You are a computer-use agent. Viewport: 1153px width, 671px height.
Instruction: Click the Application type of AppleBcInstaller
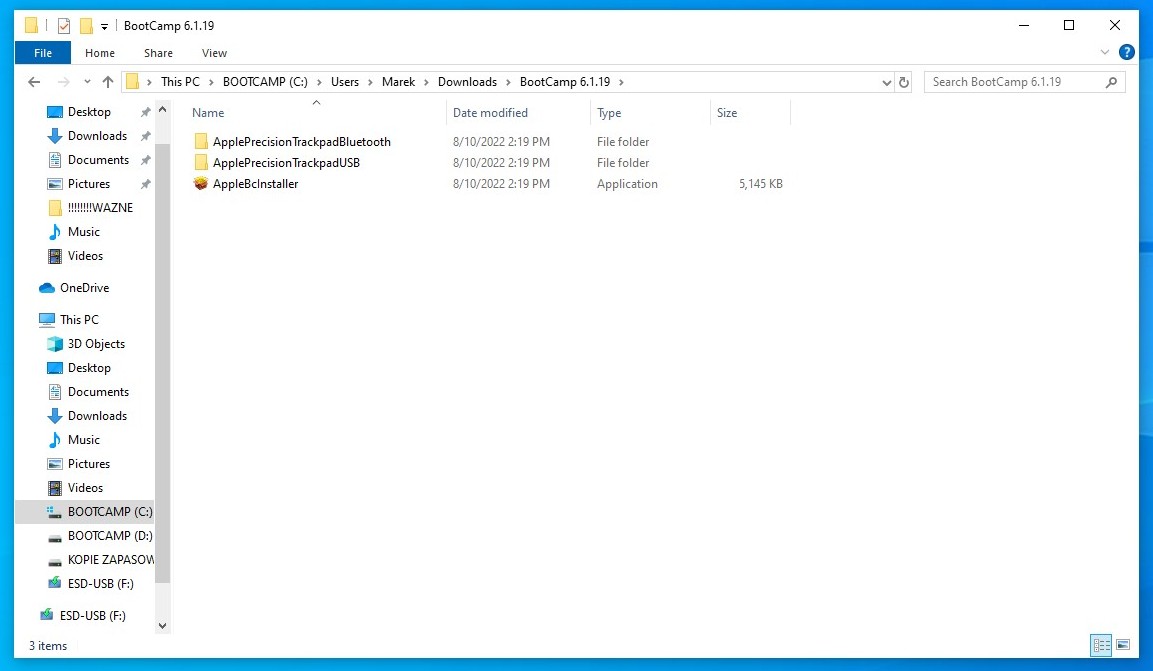click(627, 184)
